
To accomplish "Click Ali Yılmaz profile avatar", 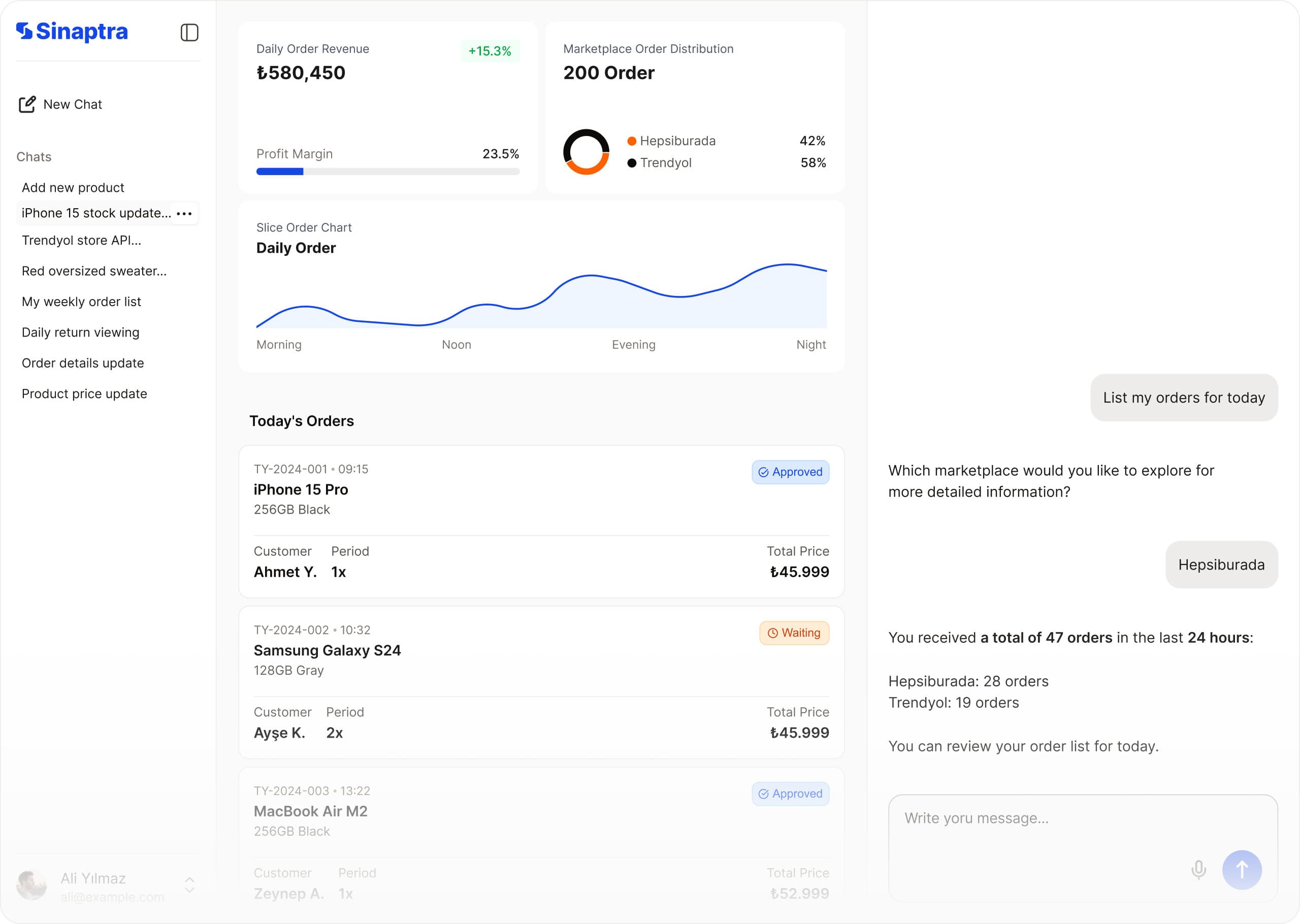I will (x=32, y=885).
